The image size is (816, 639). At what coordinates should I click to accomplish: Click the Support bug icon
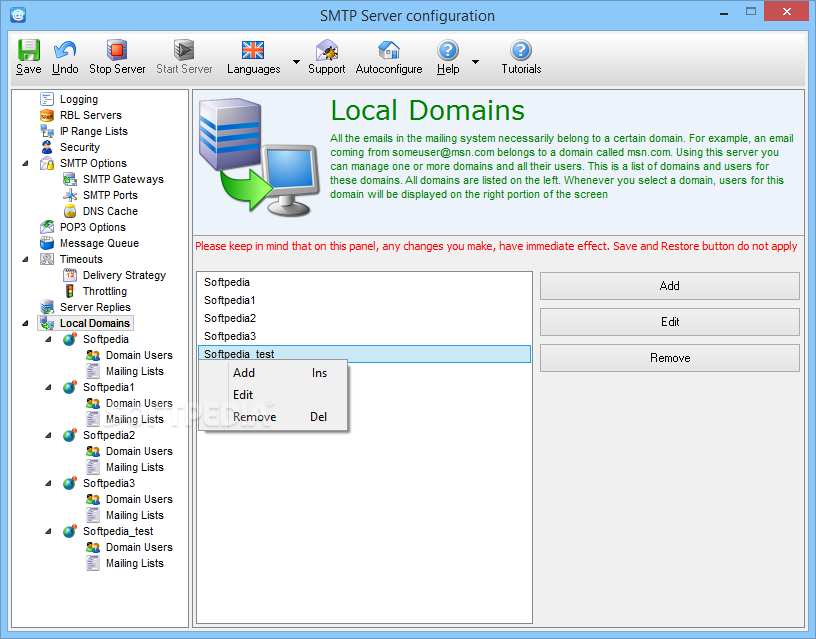[x=327, y=50]
